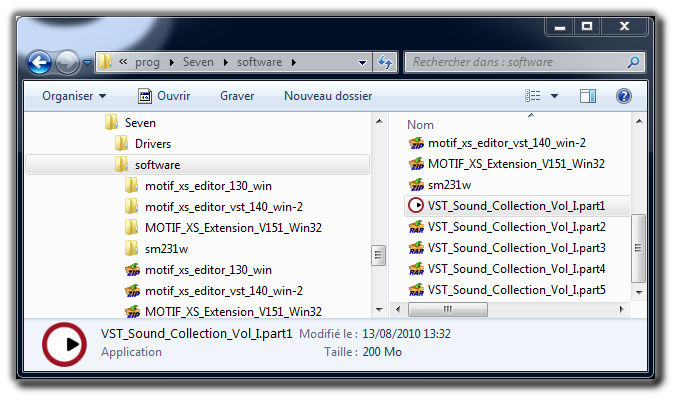681x405 pixels.
Task: Click the tree pane scroll up arrow
Action: point(379,122)
